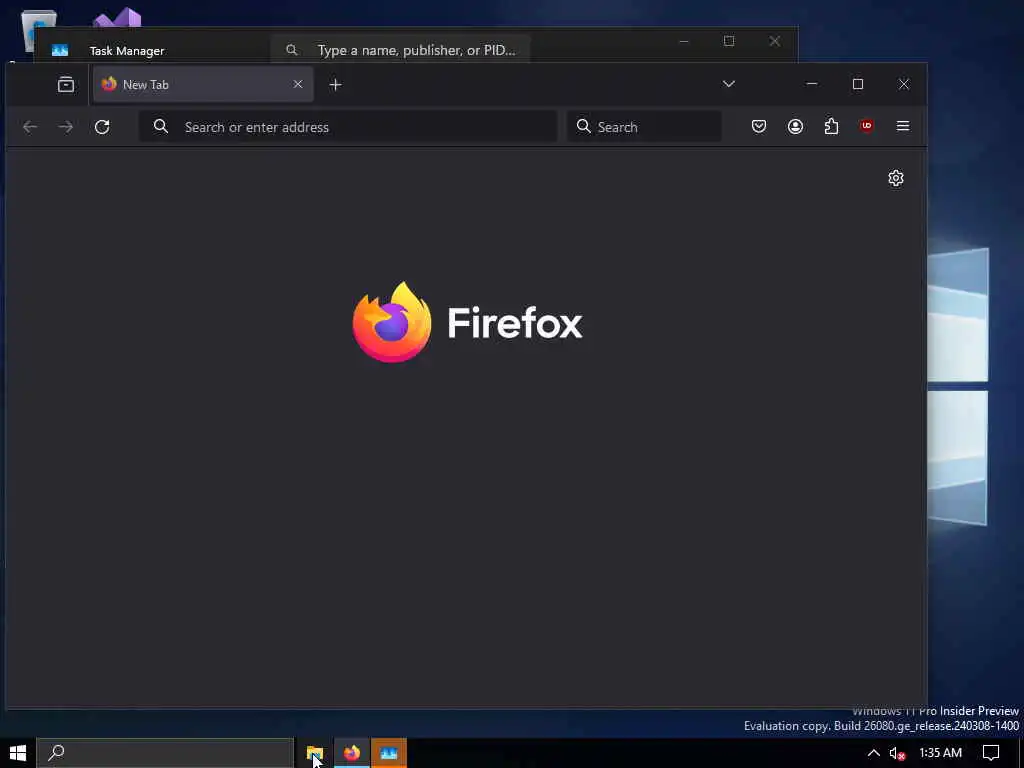Click the Task Manager taskbar icon
1024x768 pixels.
389,753
